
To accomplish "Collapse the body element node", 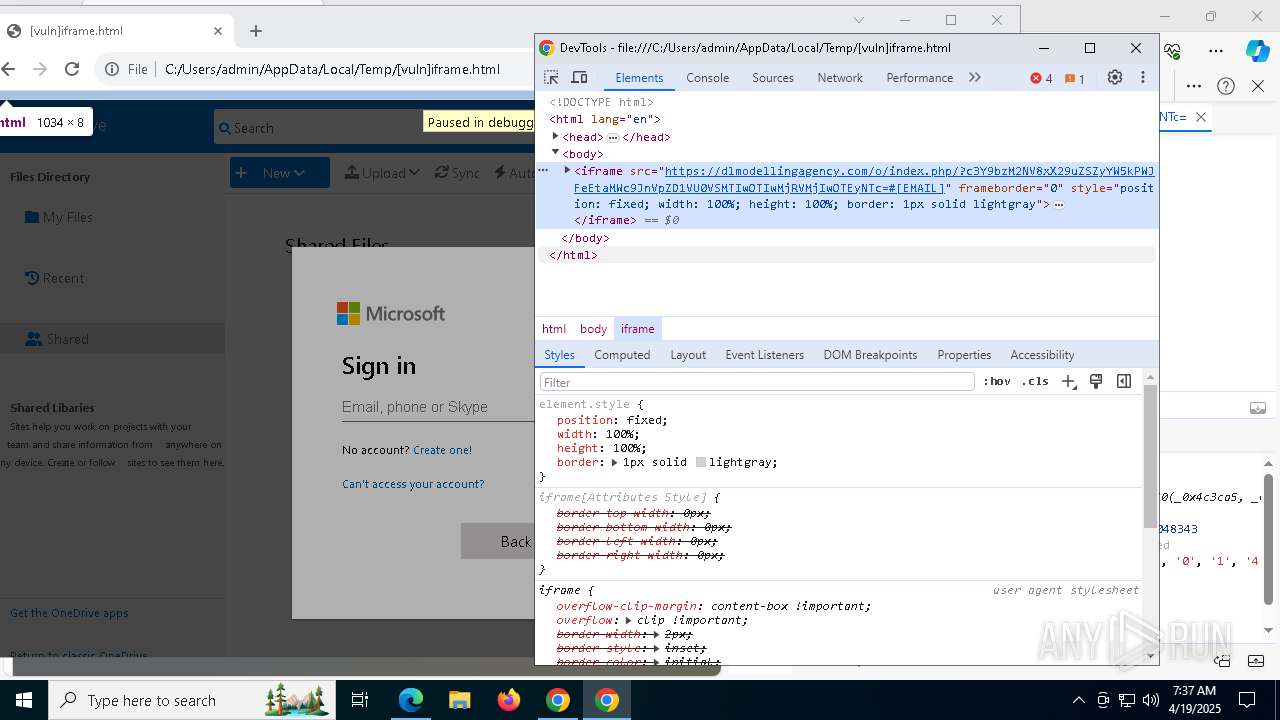I will click(x=555, y=153).
